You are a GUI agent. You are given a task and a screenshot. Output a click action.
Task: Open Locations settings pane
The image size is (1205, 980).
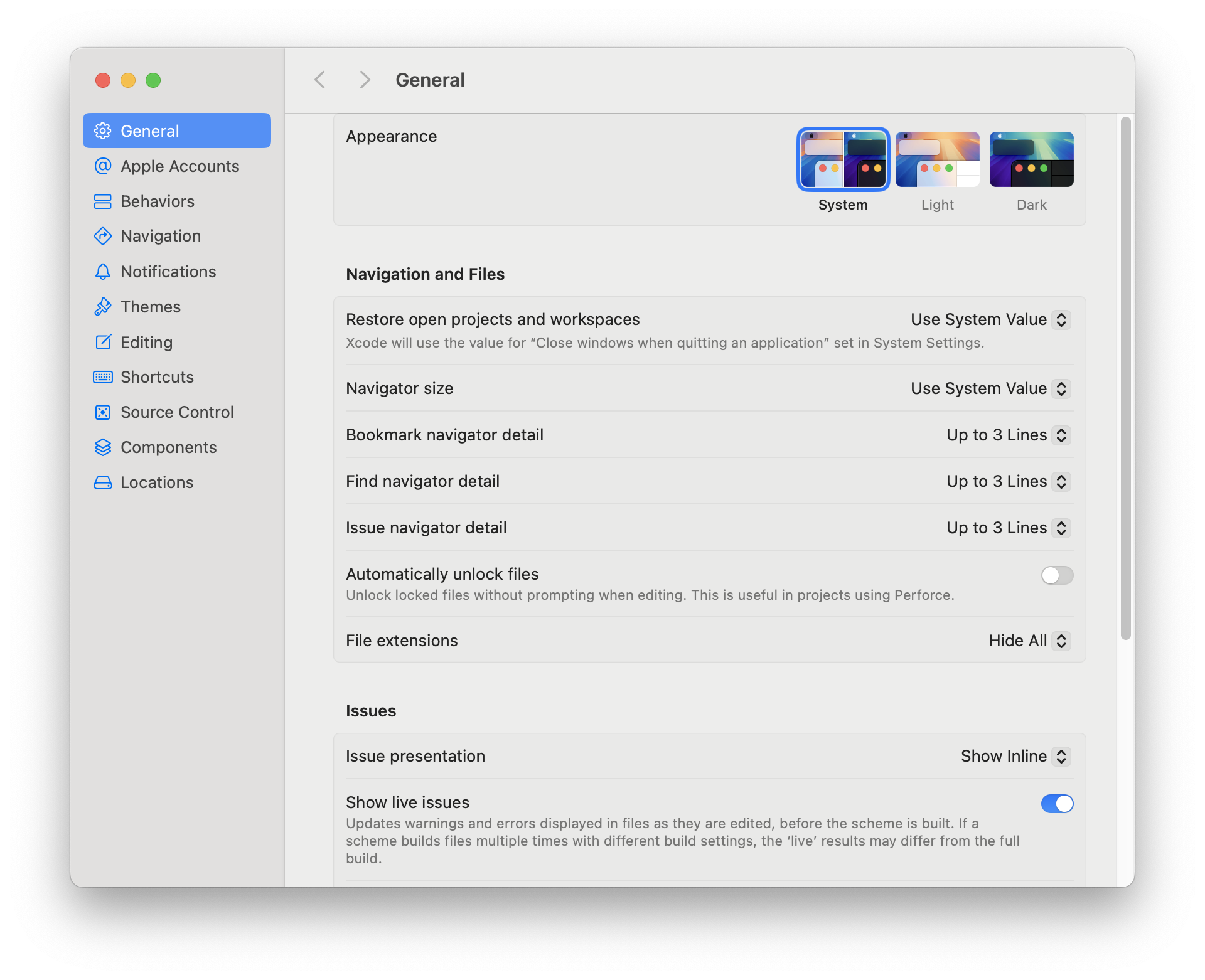pyautogui.click(x=157, y=482)
